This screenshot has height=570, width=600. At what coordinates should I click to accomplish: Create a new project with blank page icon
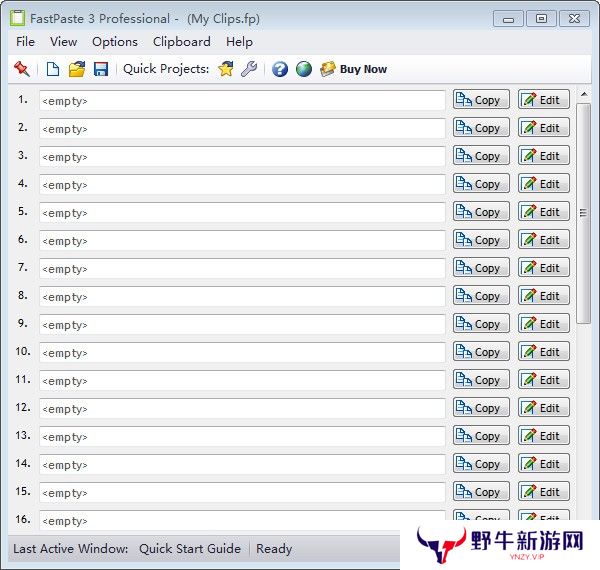pos(53,69)
